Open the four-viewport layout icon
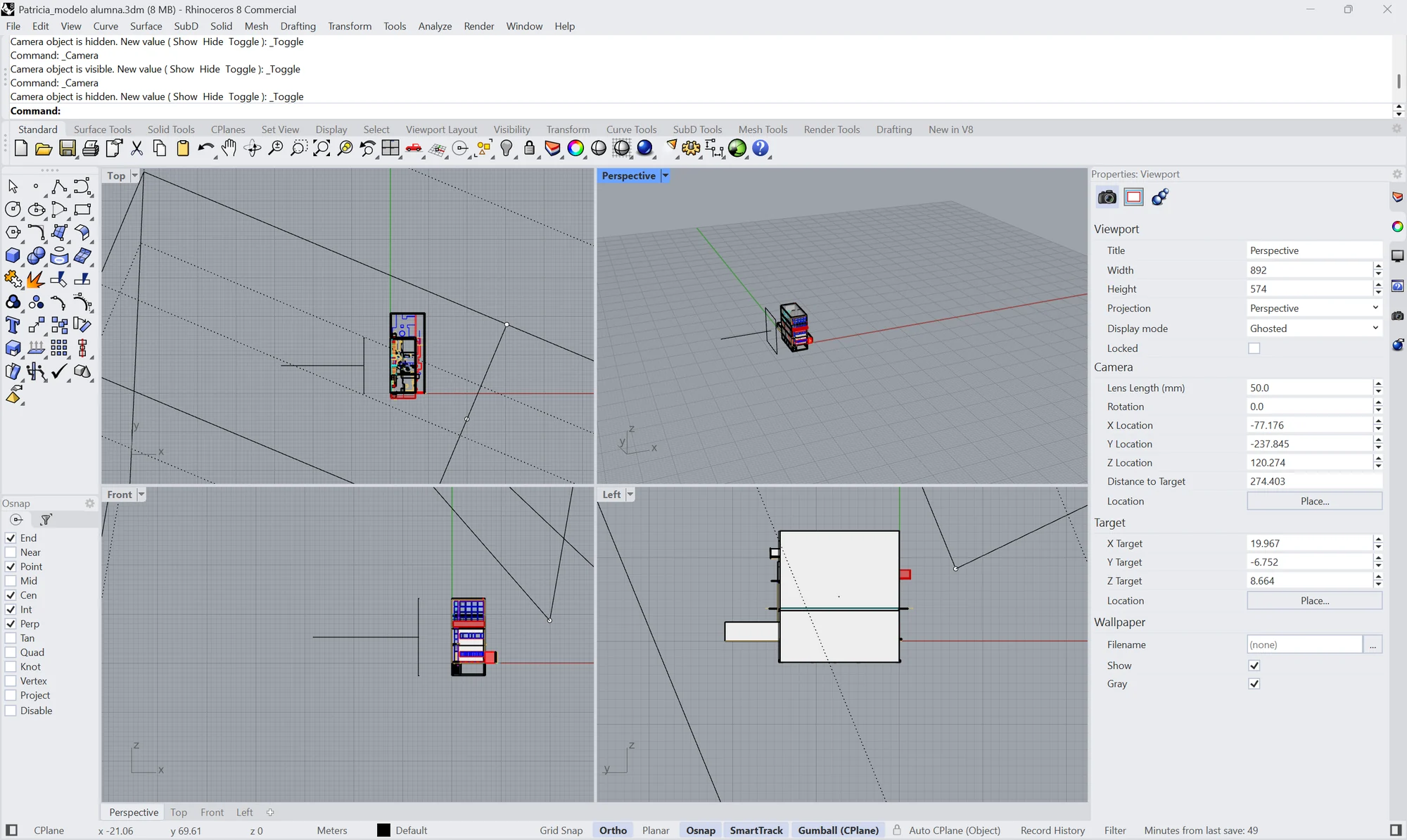The height and width of the screenshot is (840, 1407). [390, 148]
